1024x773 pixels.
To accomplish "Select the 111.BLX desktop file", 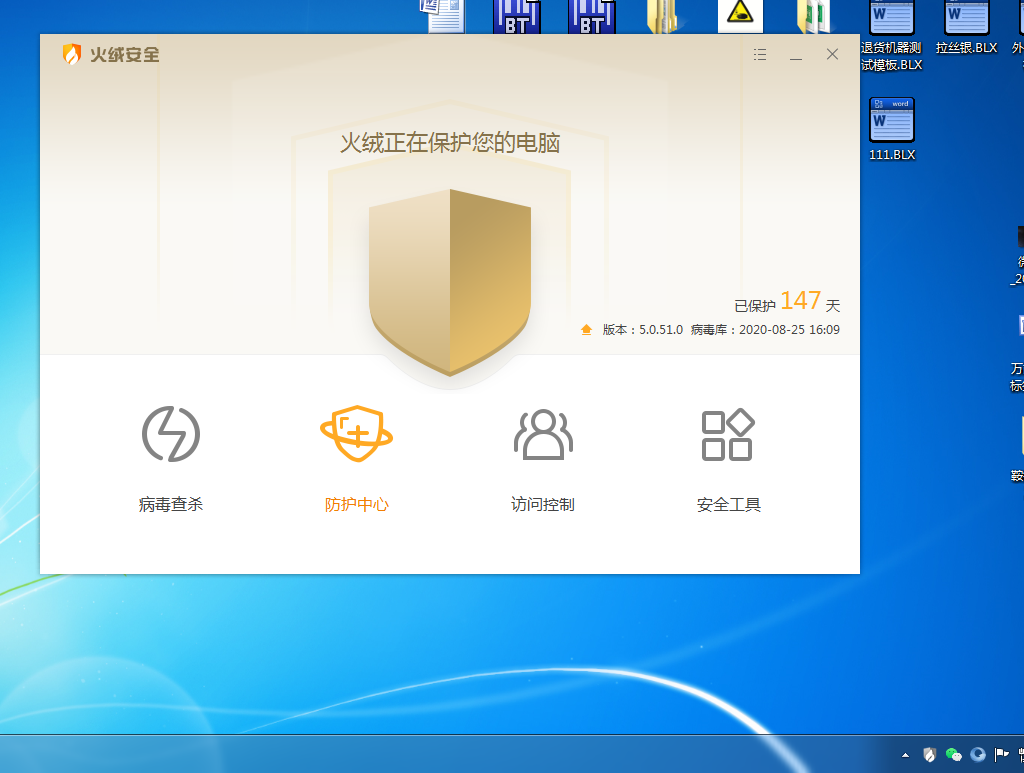I will click(892, 129).
